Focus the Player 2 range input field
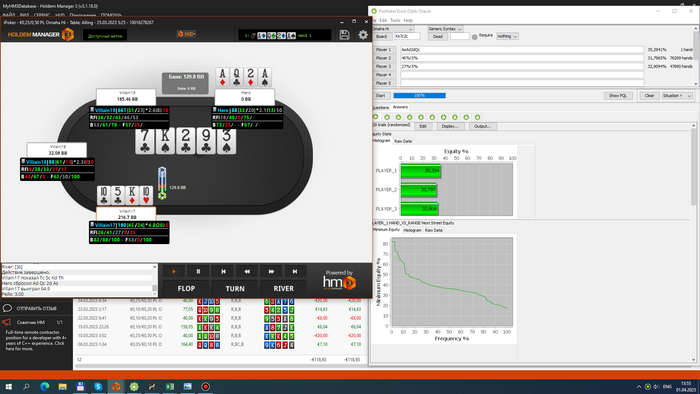This screenshot has width=700, height=394. [x=522, y=58]
